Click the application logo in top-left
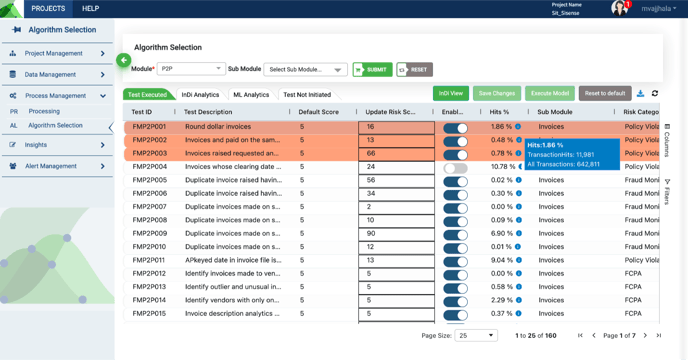 point(11,9)
